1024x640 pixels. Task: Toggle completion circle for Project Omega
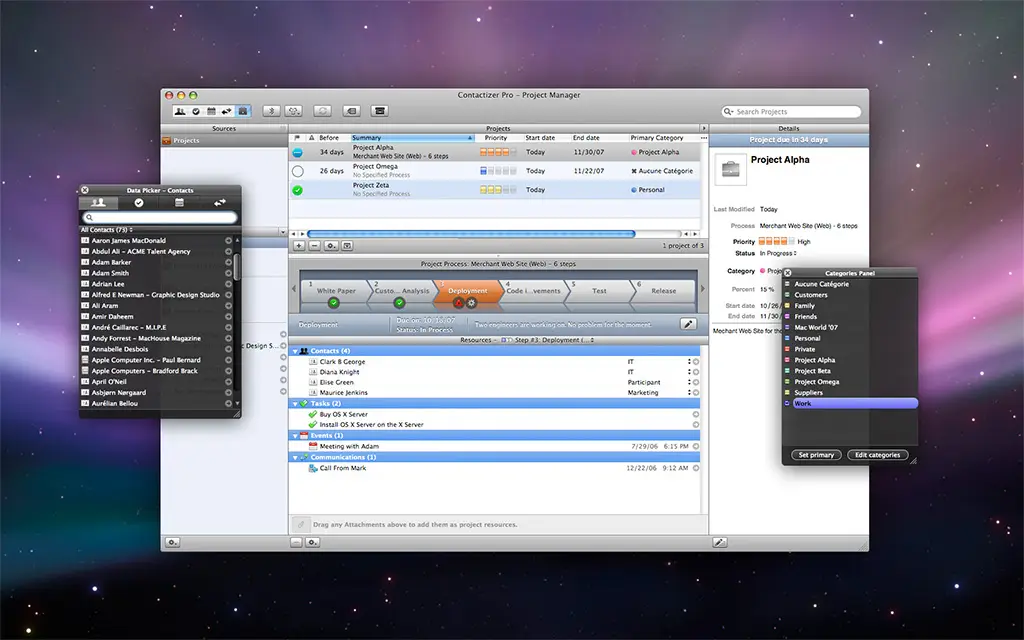[298, 171]
